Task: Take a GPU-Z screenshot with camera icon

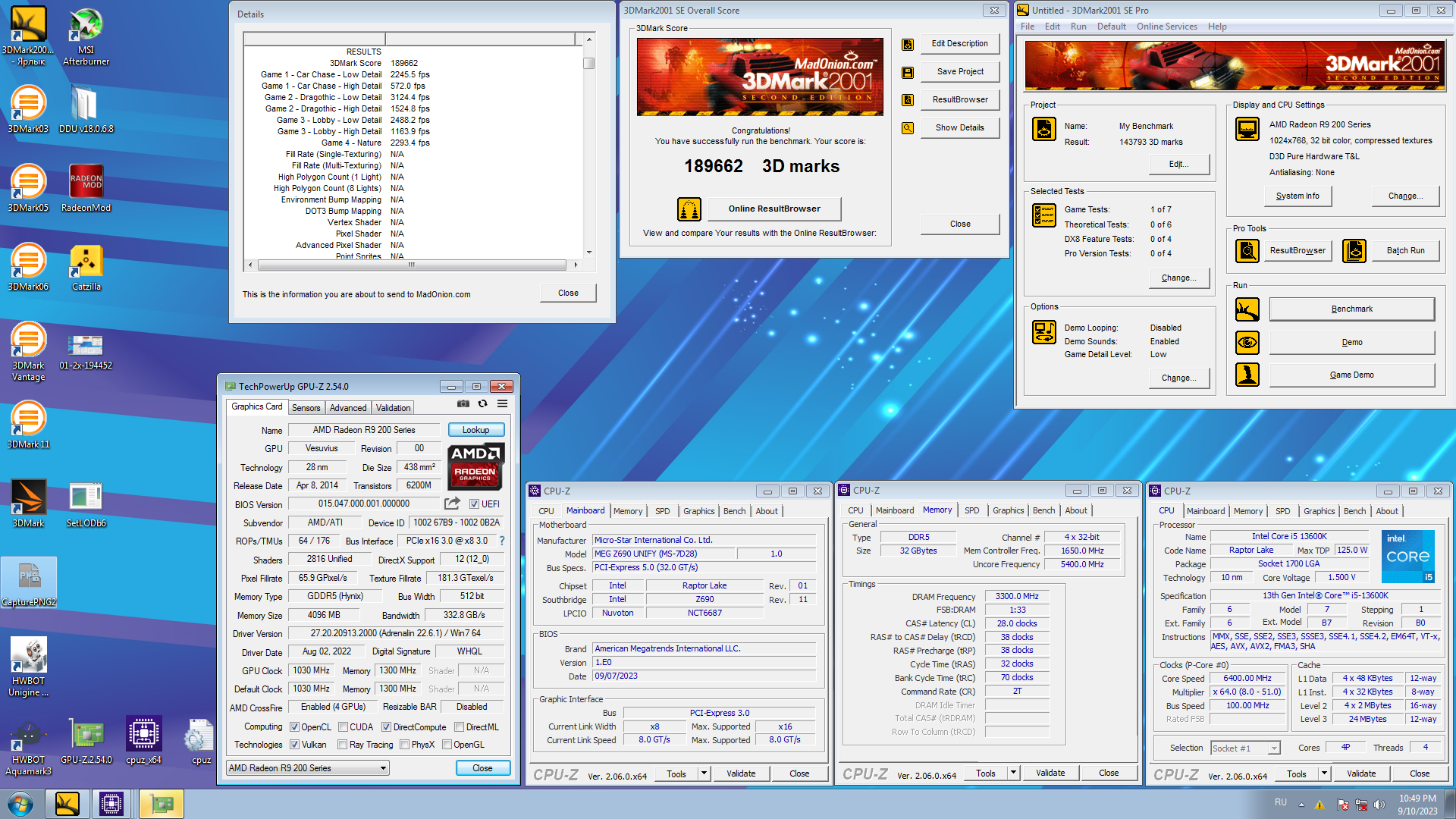Action: [463, 404]
